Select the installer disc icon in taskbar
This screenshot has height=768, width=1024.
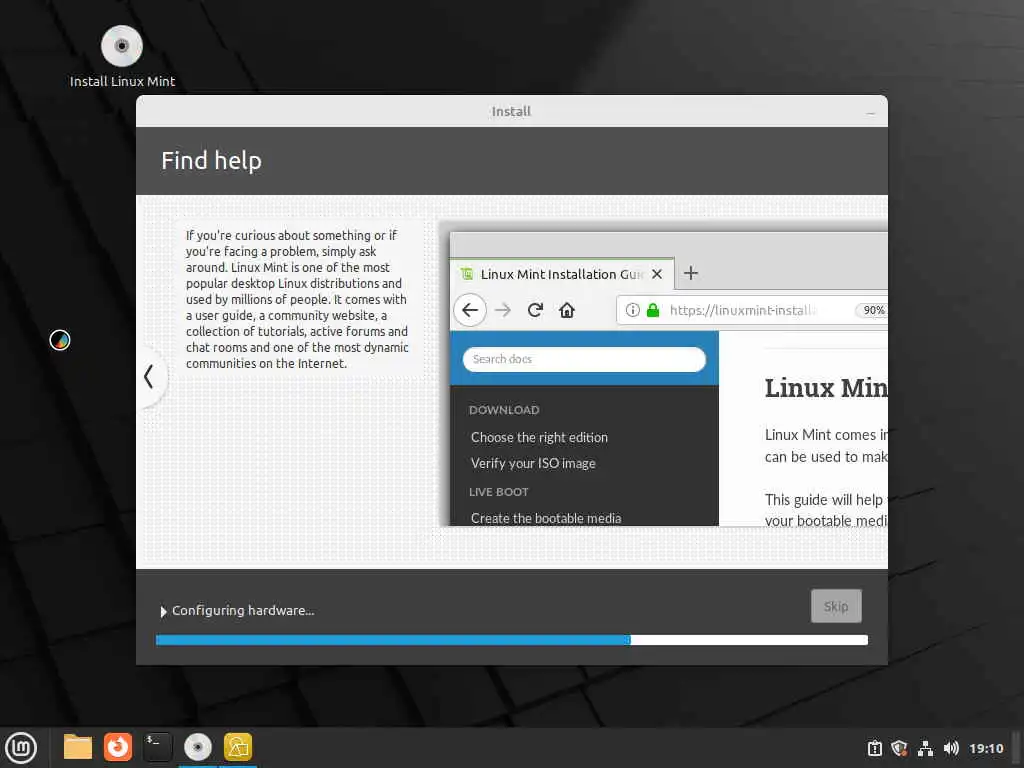[197, 747]
